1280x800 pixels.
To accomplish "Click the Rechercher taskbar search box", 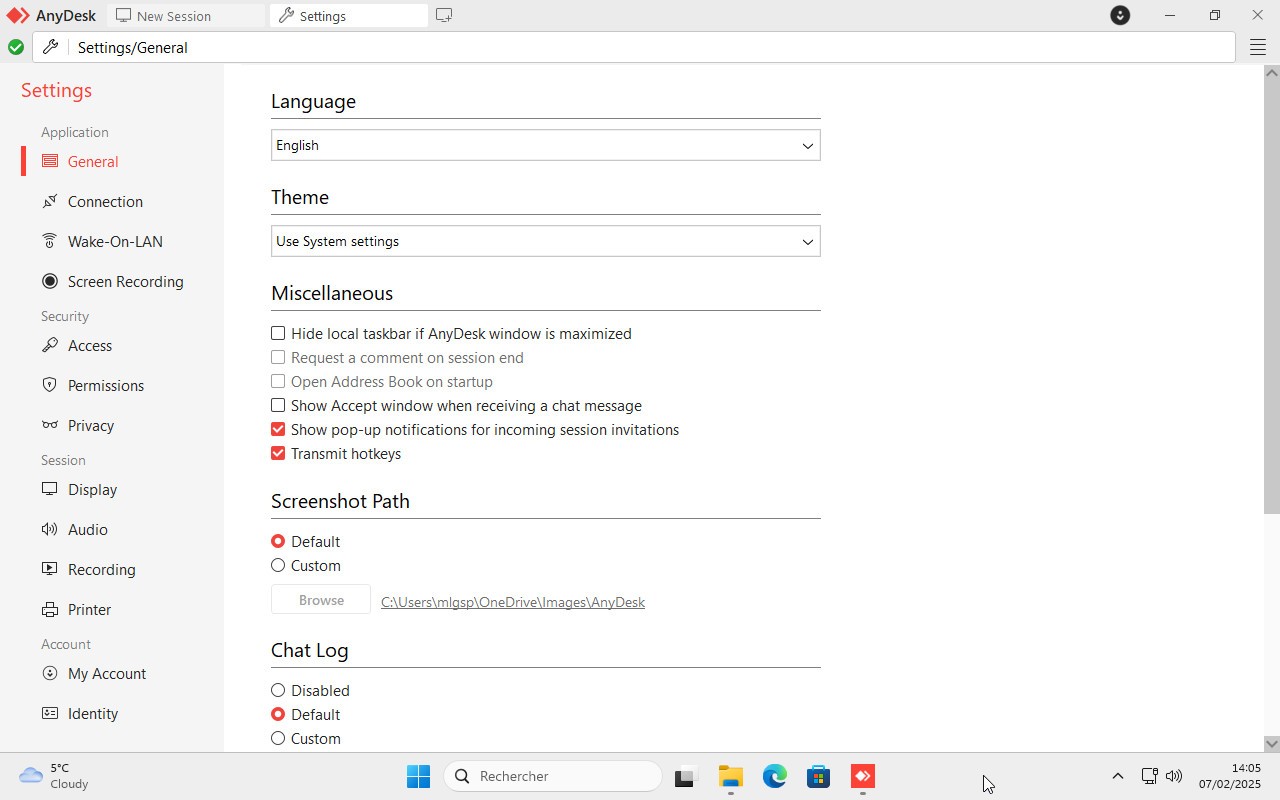I will click(553, 776).
